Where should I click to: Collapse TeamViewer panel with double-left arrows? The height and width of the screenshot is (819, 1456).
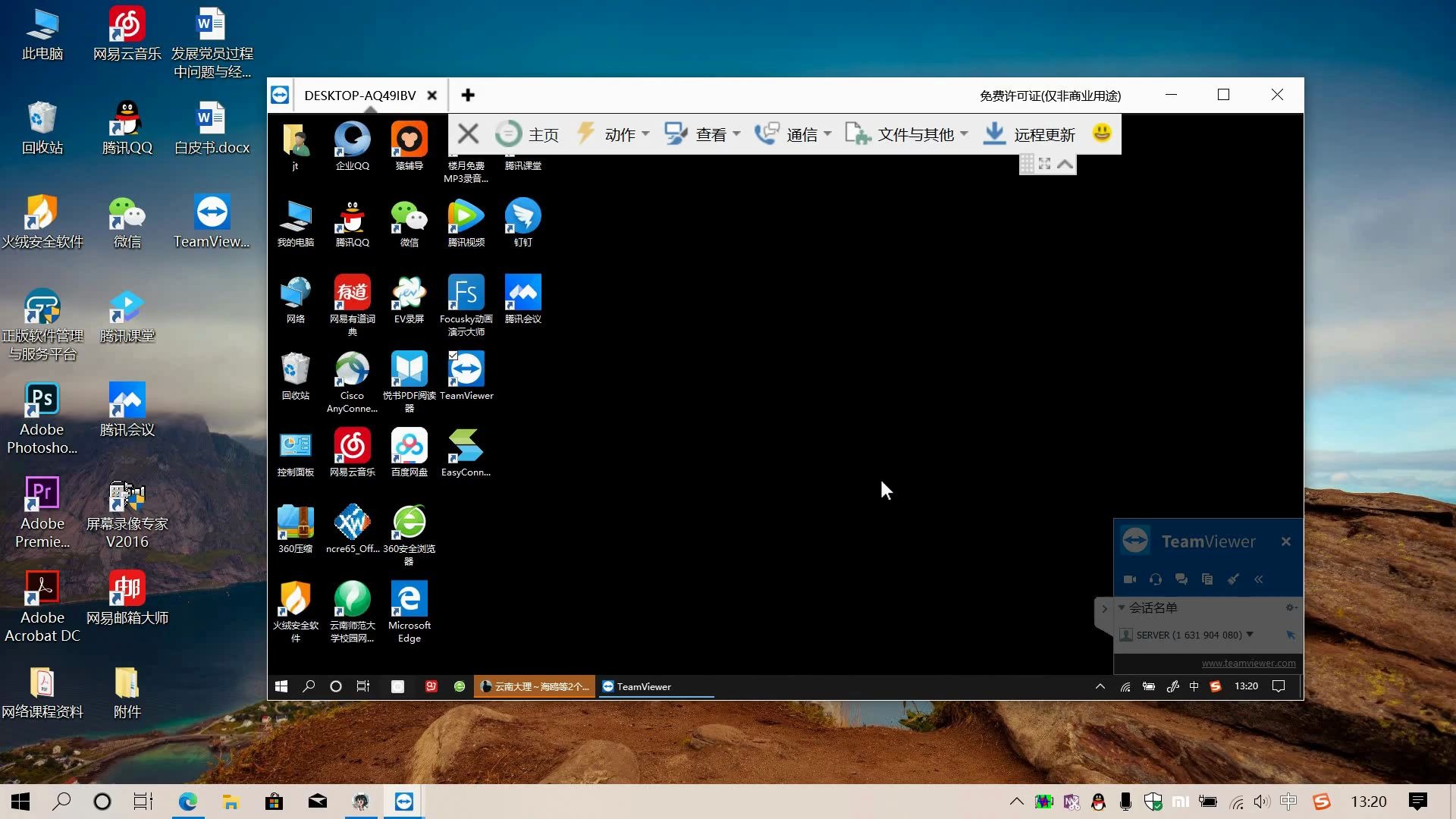pos(1259,579)
